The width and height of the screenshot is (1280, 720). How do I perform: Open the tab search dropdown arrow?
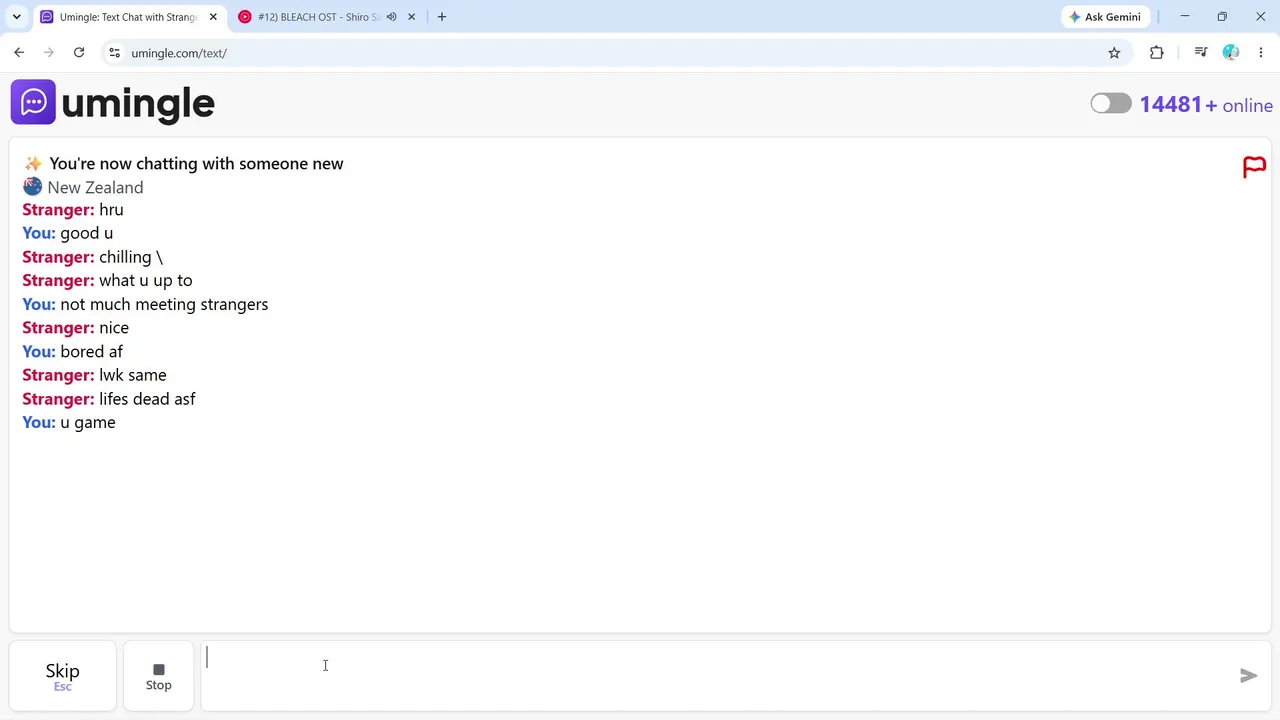(x=16, y=17)
